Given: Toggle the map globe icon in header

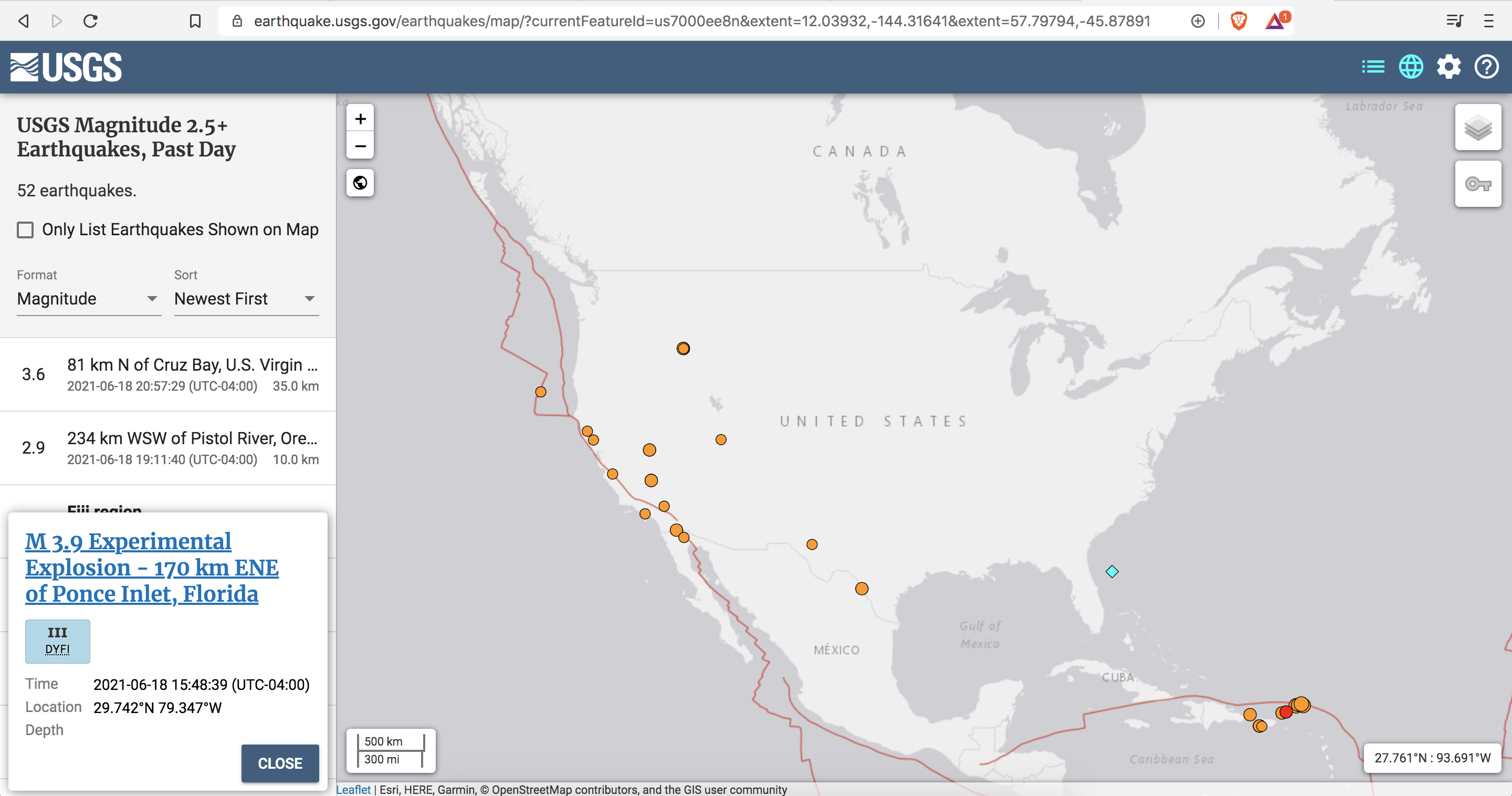Looking at the screenshot, I should coord(1411,67).
